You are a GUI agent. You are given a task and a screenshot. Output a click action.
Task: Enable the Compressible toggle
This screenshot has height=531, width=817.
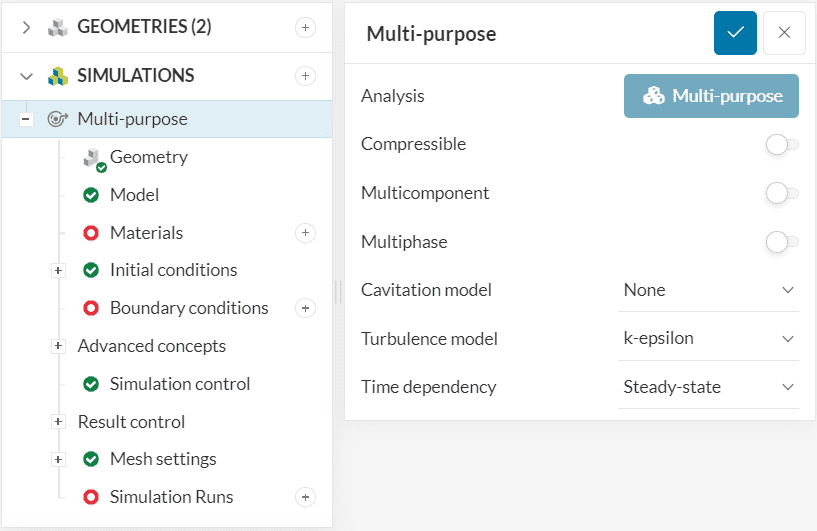pyautogui.click(x=781, y=145)
